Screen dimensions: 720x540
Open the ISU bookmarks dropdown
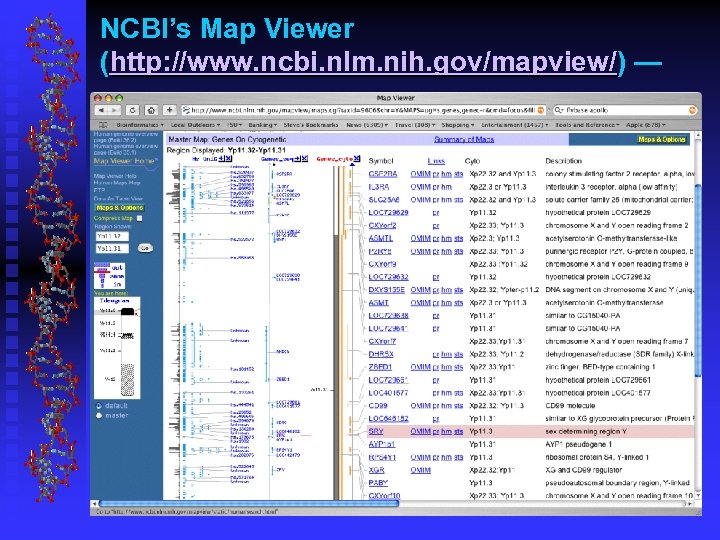point(234,125)
